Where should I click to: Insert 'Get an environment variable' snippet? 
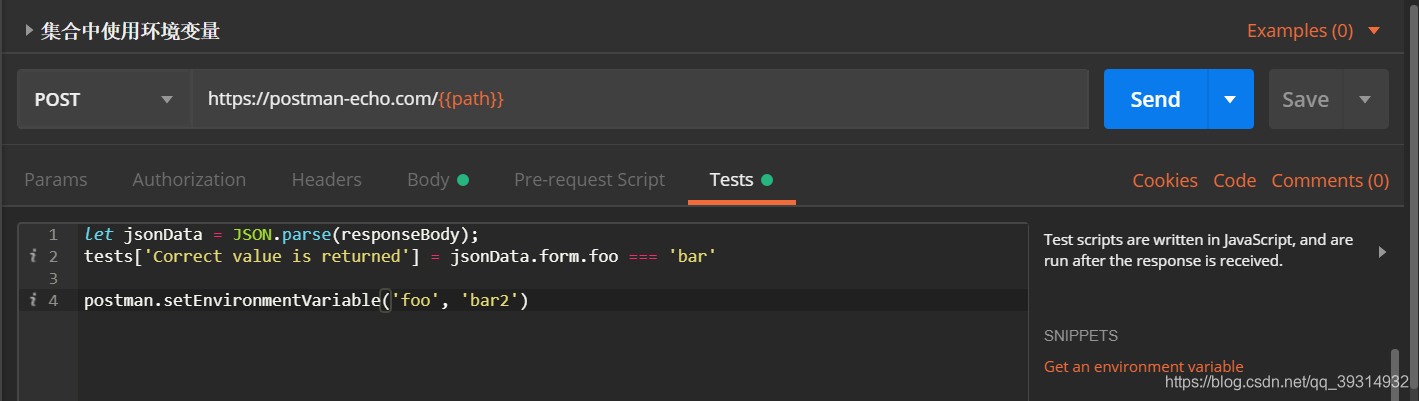click(x=1143, y=367)
